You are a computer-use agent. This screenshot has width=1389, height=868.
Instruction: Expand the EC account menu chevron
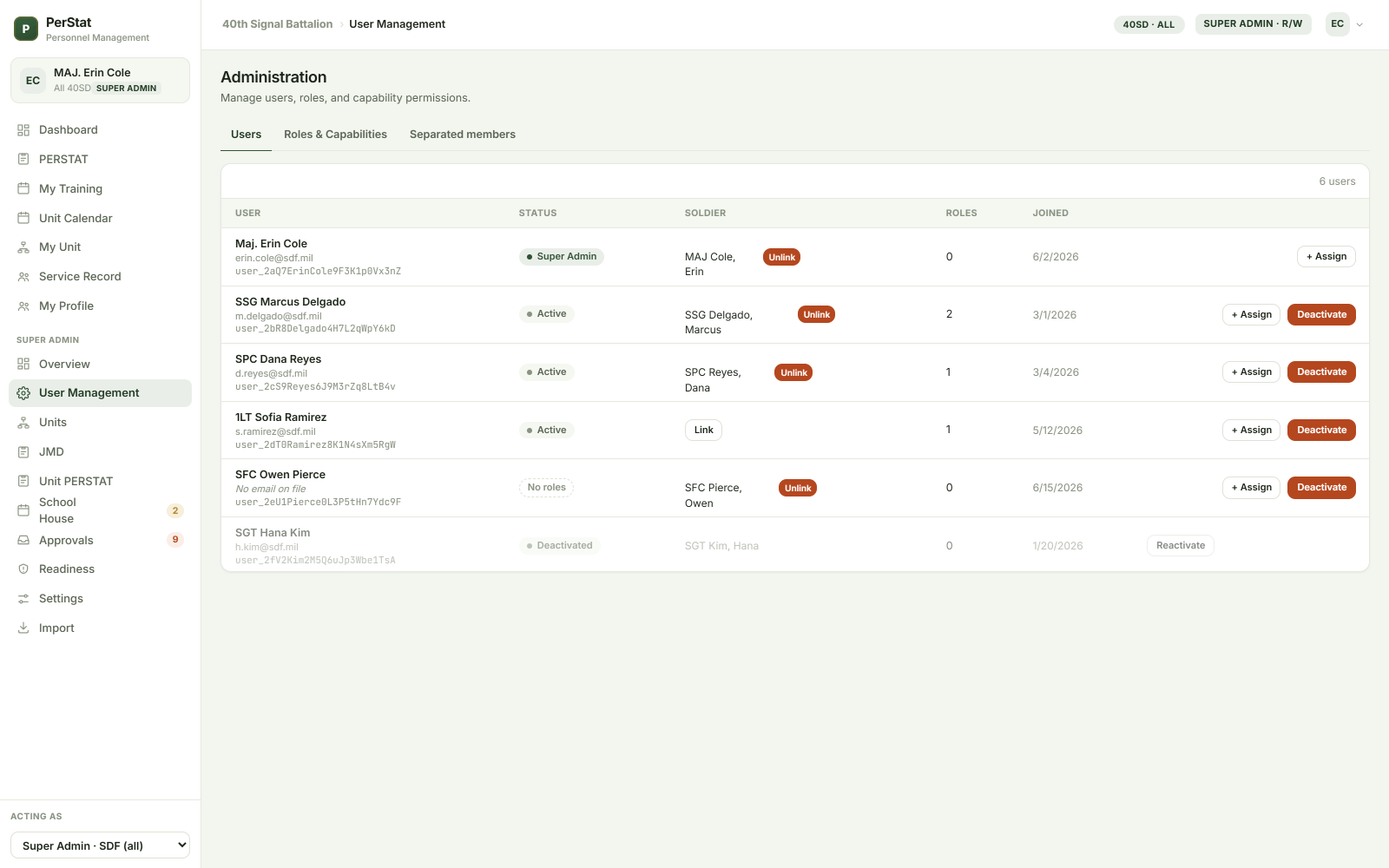[x=1359, y=24]
